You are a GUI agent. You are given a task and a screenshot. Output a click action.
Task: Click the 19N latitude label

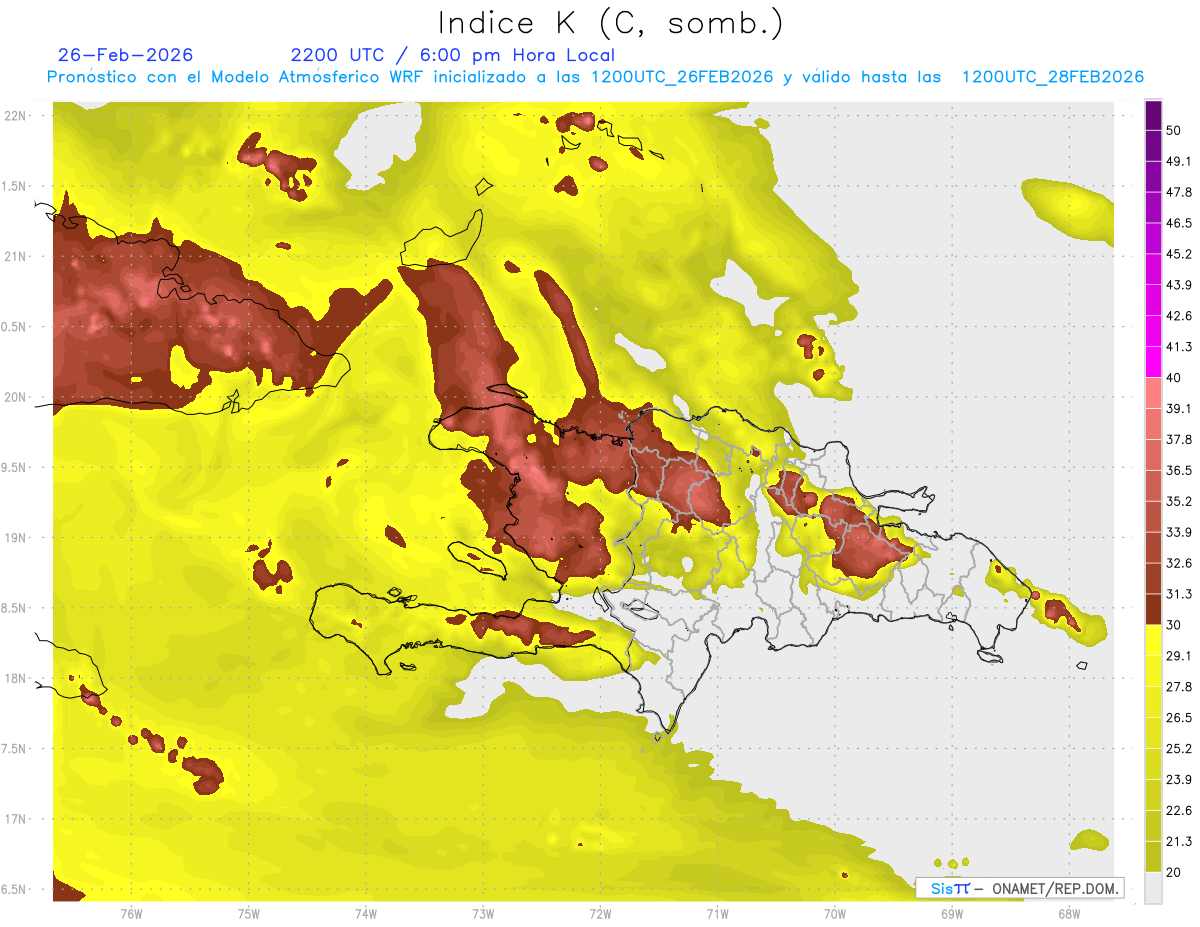pos(17,538)
